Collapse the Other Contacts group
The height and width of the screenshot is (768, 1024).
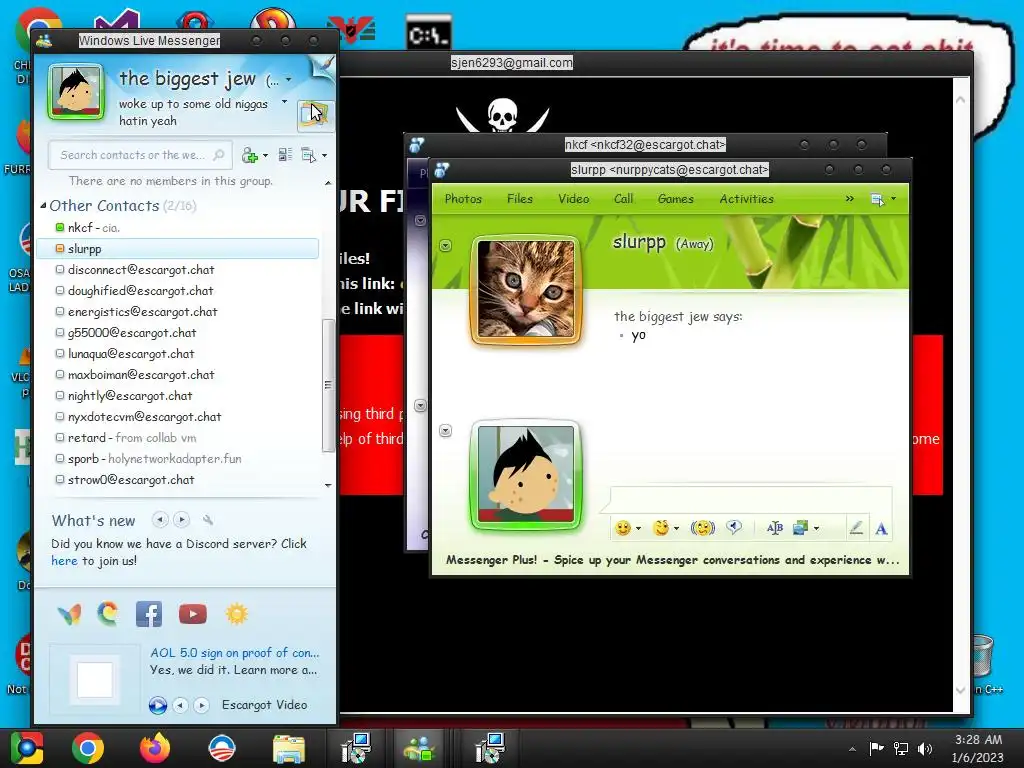43,206
